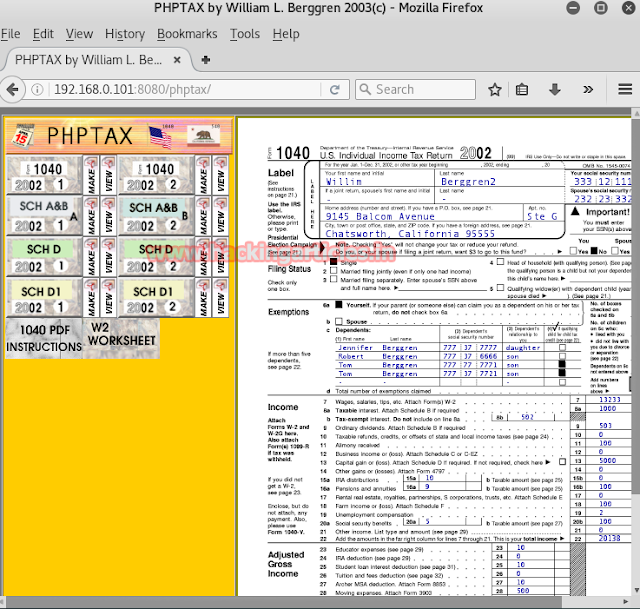Click the calendar icon in PHPTAX header

point(23,136)
